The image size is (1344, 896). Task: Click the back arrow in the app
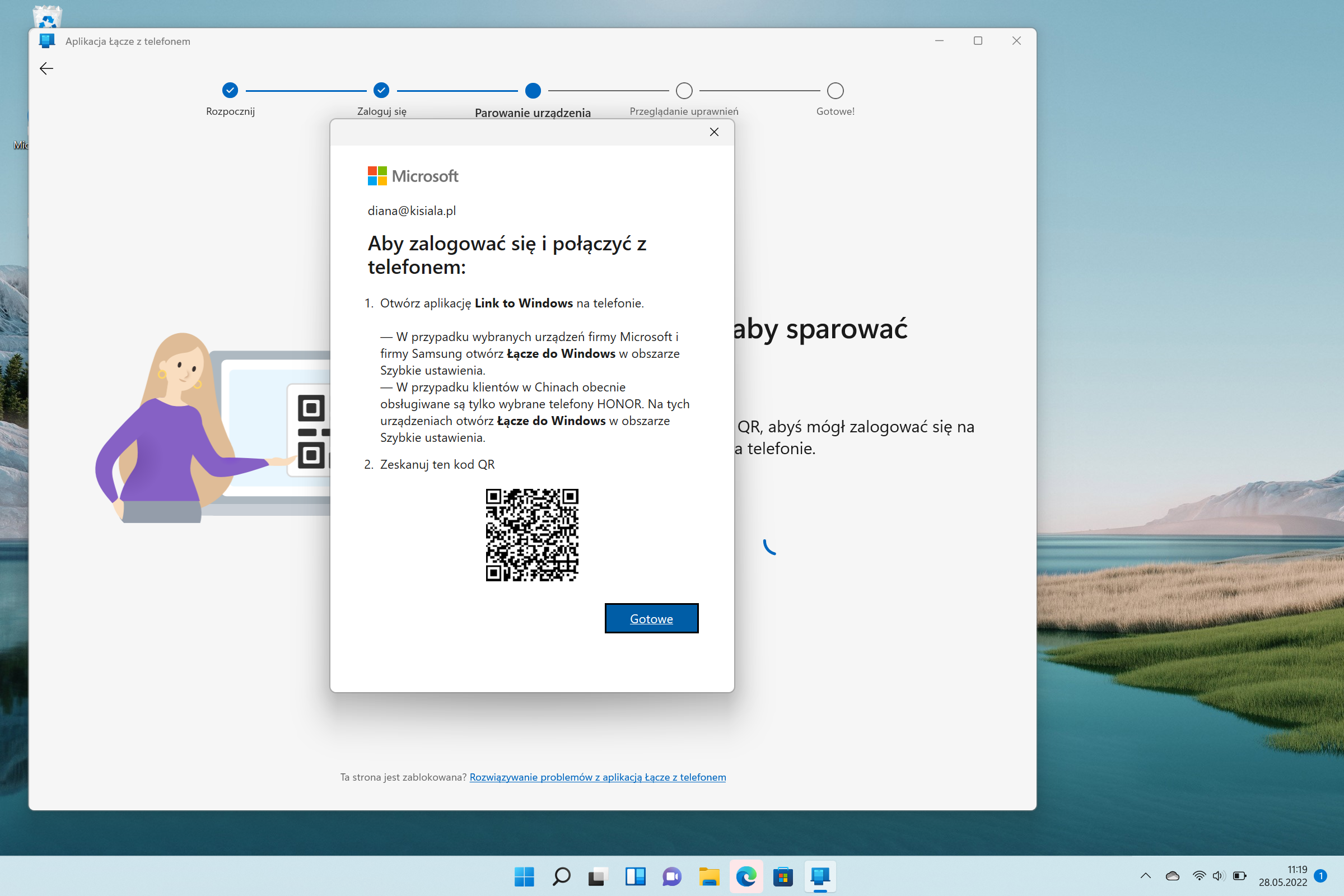coord(46,68)
